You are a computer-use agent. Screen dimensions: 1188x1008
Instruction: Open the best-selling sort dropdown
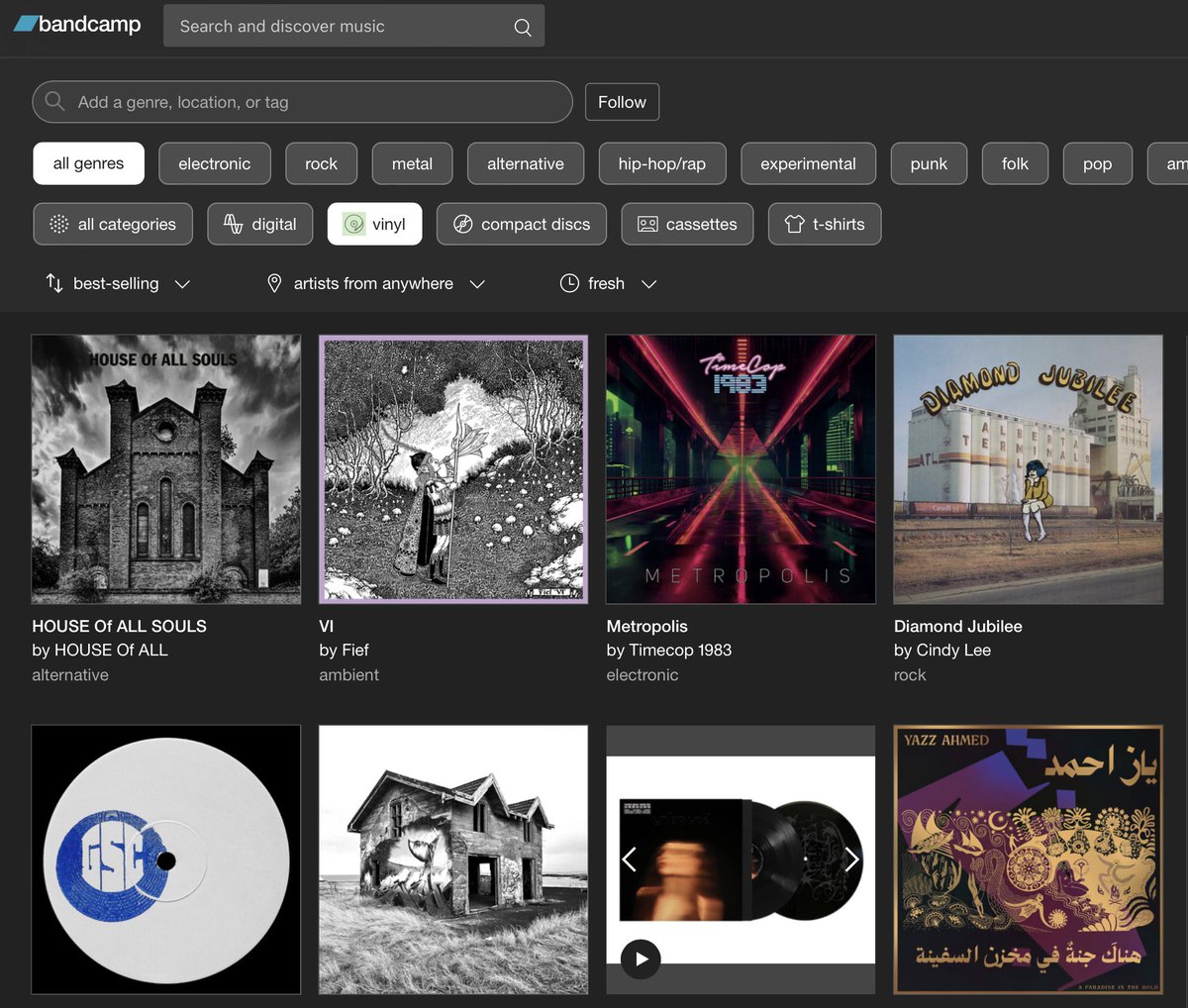point(118,283)
